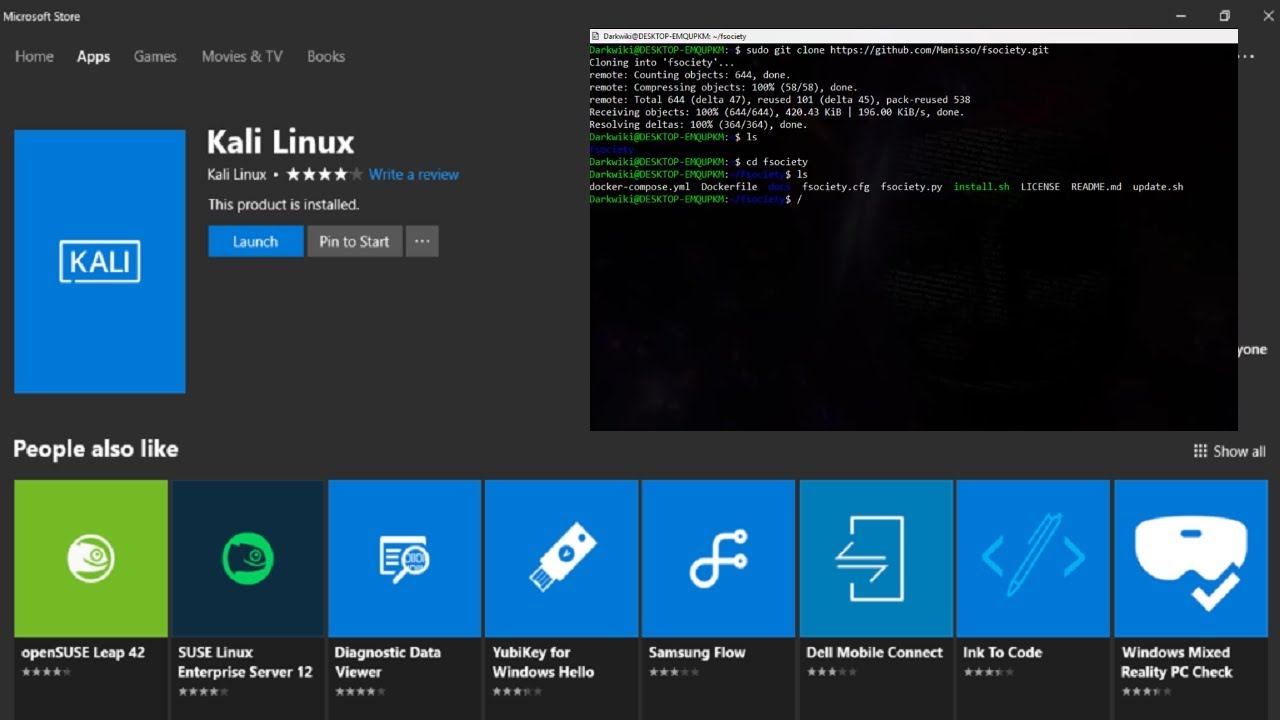Click the Samsung Flow title text

click(x=697, y=652)
